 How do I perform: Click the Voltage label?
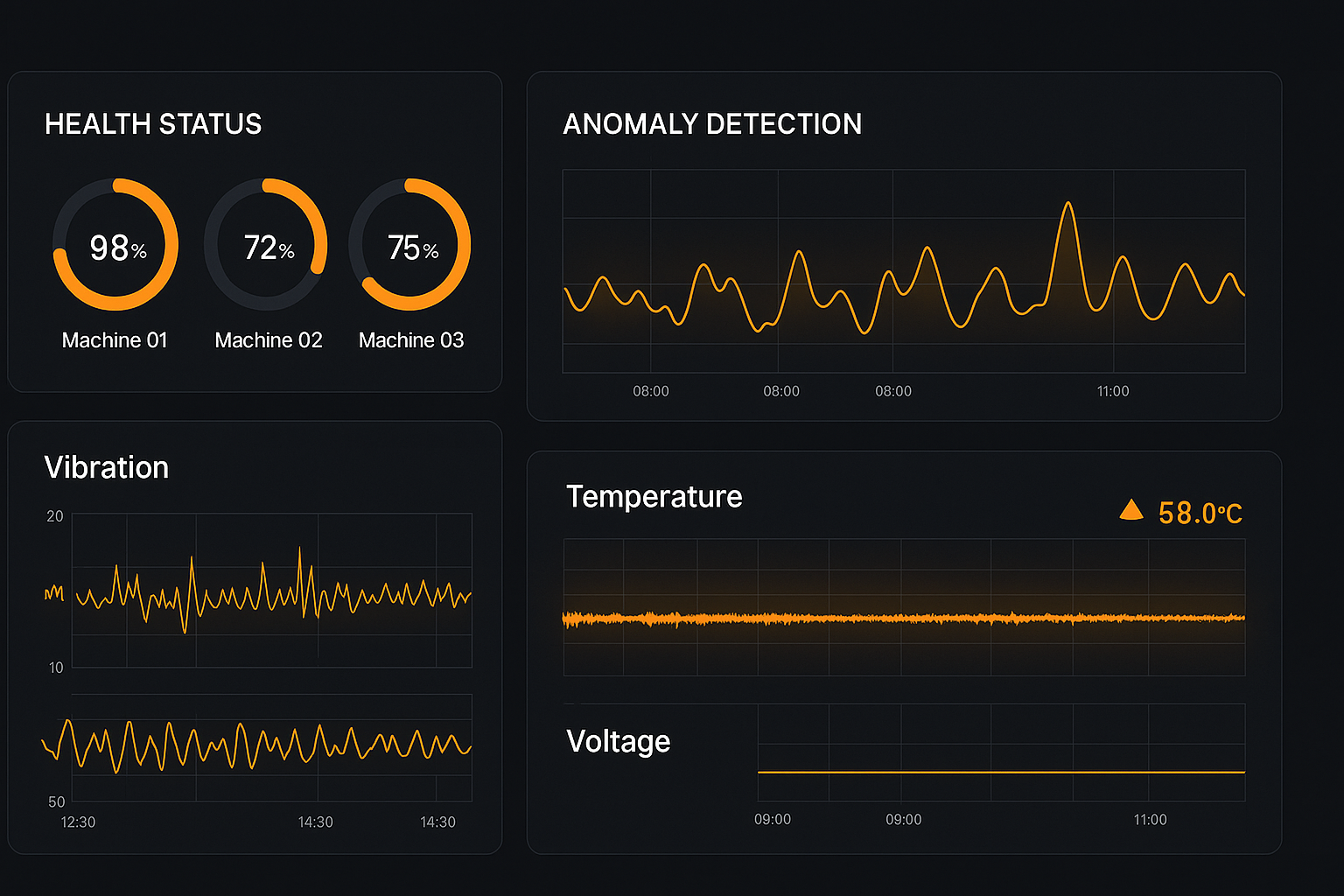[618, 741]
